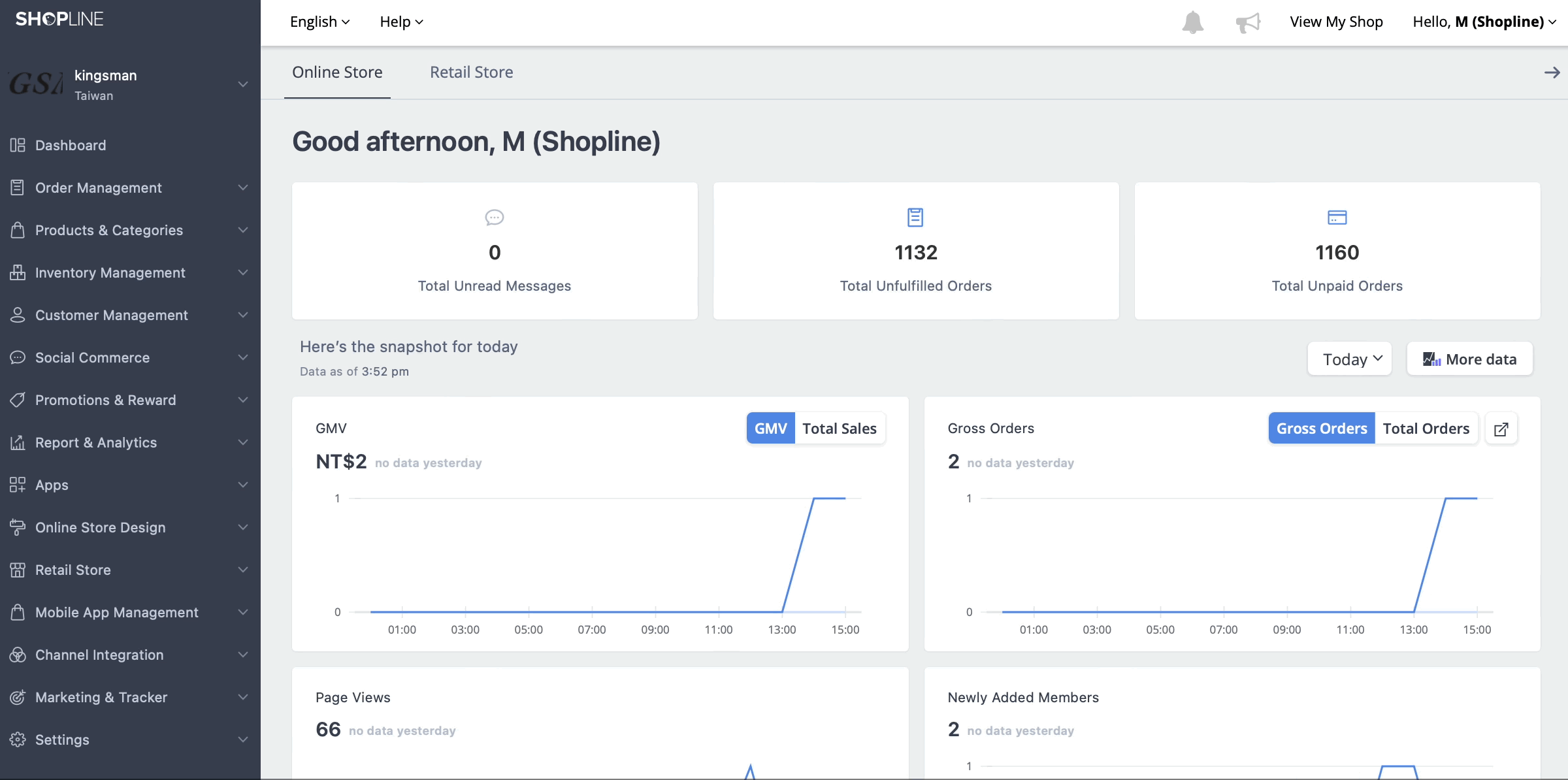Open the Help dropdown menu
The height and width of the screenshot is (780, 1568).
[402, 22]
